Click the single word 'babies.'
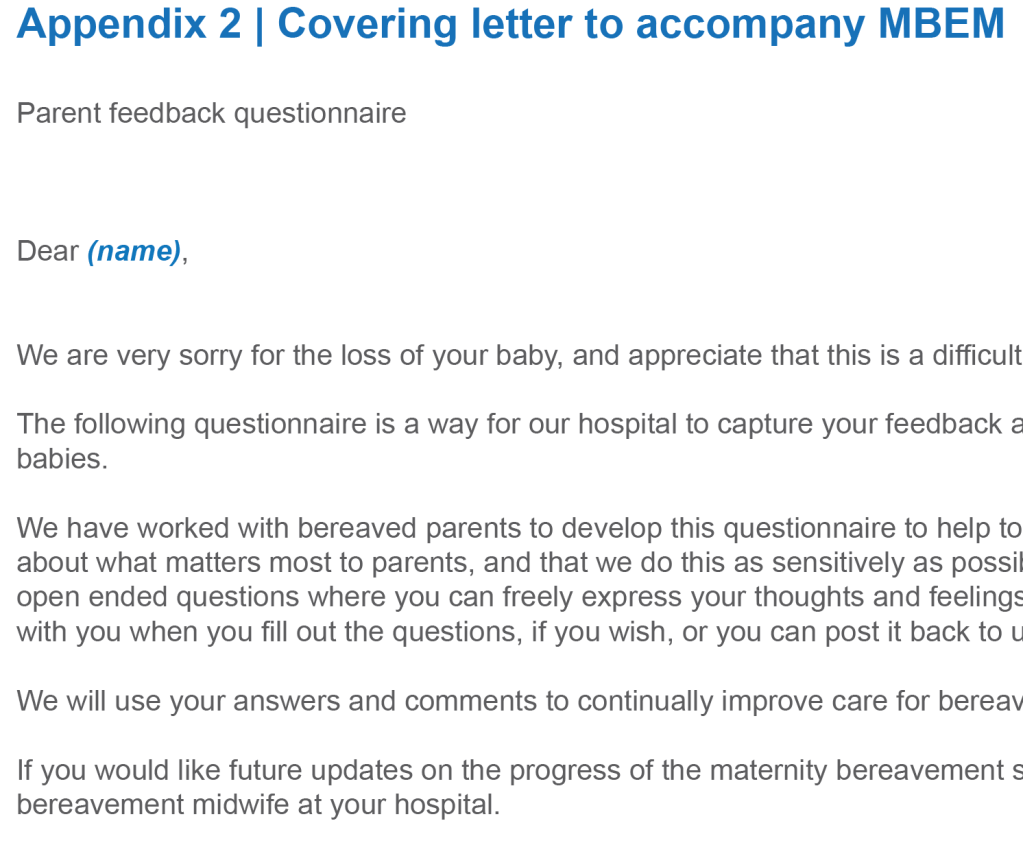 point(62,459)
